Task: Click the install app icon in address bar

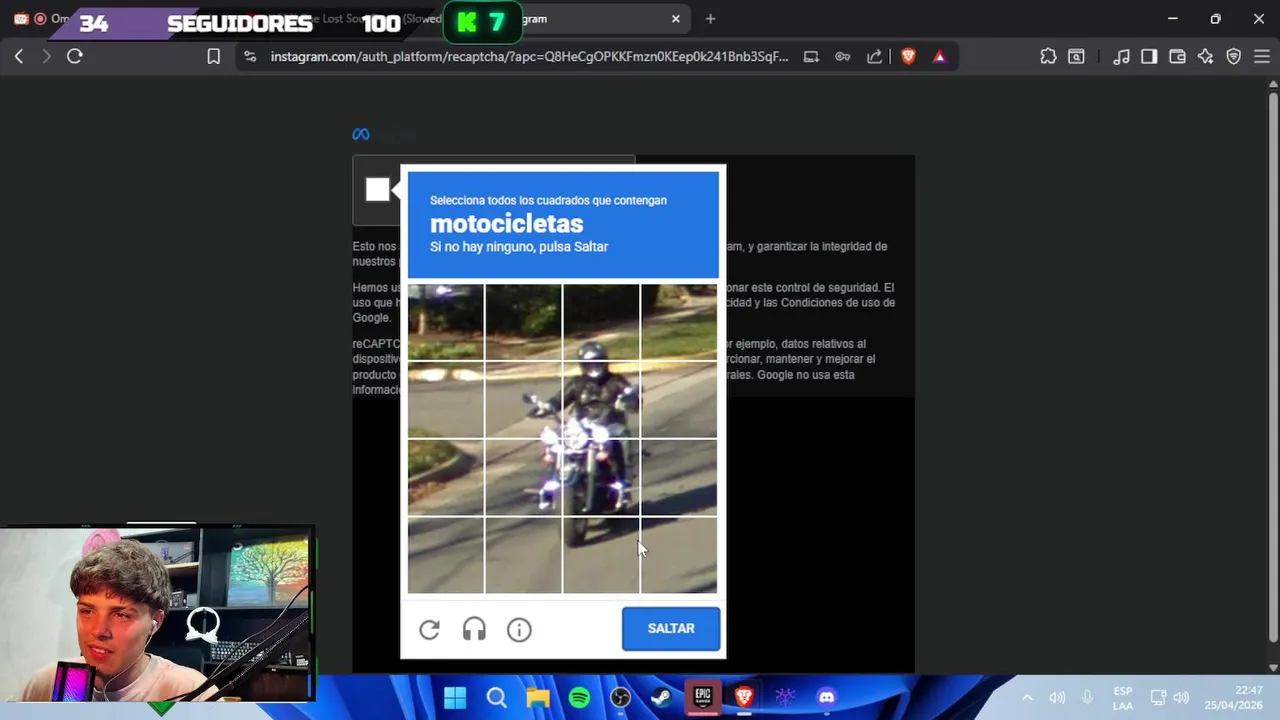Action: [811, 57]
